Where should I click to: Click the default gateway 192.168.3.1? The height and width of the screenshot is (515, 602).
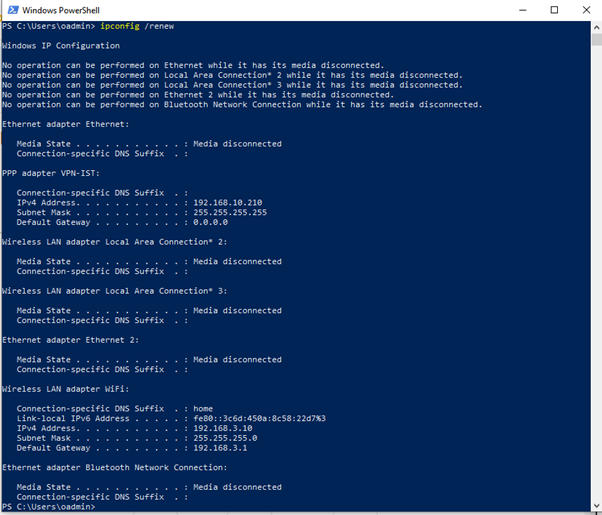click(220, 448)
